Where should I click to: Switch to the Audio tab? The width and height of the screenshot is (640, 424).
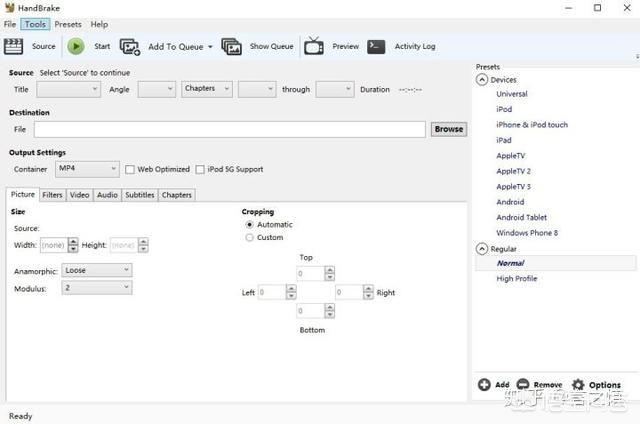pos(107,195)
